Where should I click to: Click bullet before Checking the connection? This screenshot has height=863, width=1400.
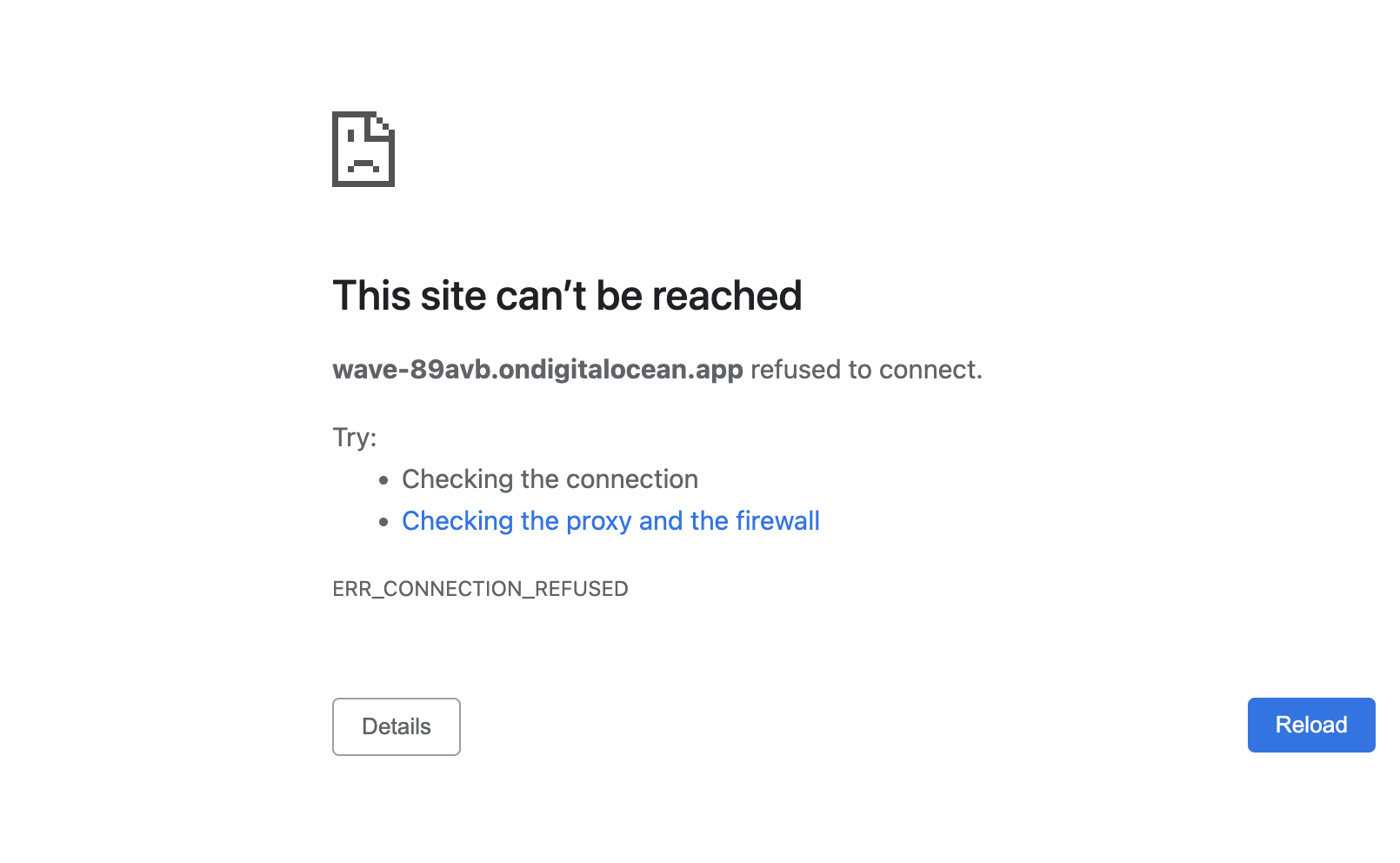pos(383,480)
